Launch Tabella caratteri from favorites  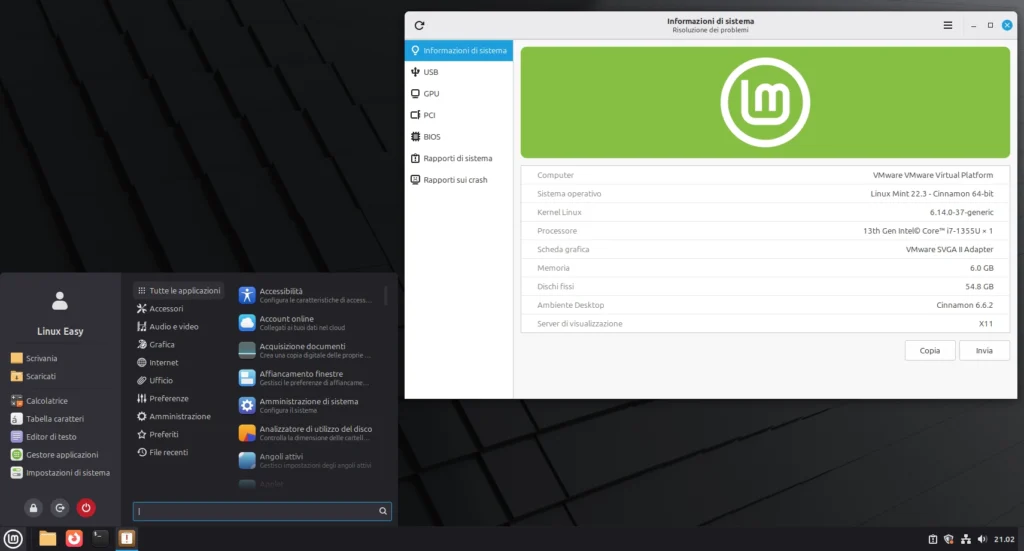click(x=60, y=419)
